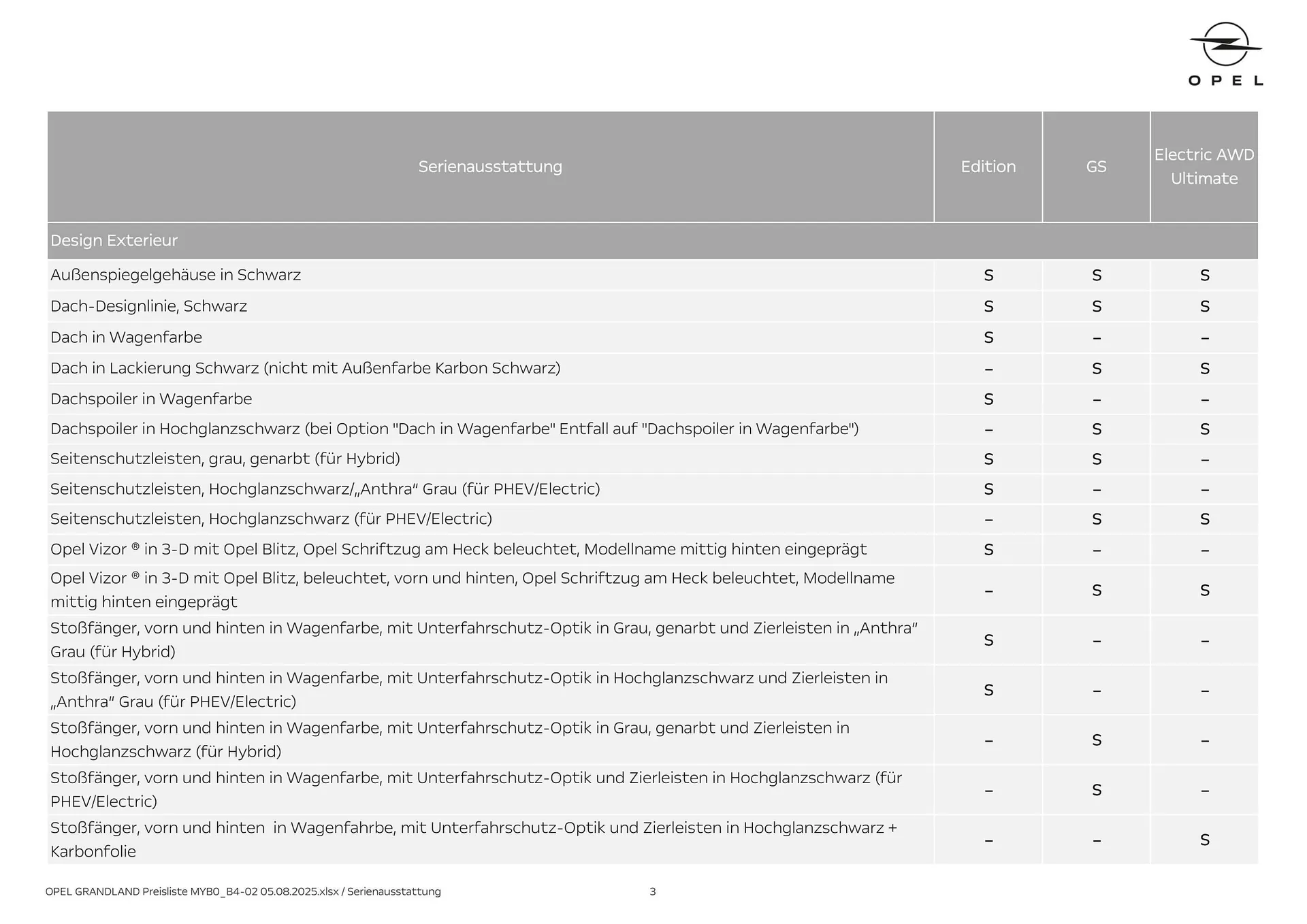Click the Edition S mark for Außenspiegelgehäuse
This screenshot has width=1307, height=924.
[x=988, y=276]
